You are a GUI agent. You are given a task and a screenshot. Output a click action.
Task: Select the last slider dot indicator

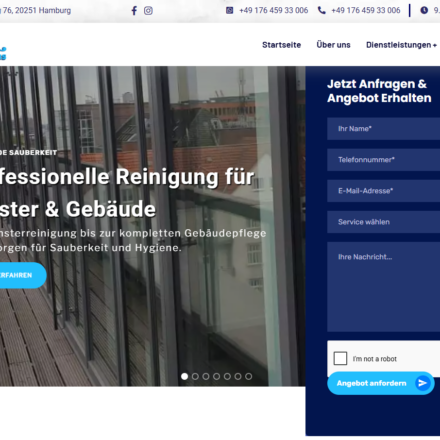(x=248, y=376)
